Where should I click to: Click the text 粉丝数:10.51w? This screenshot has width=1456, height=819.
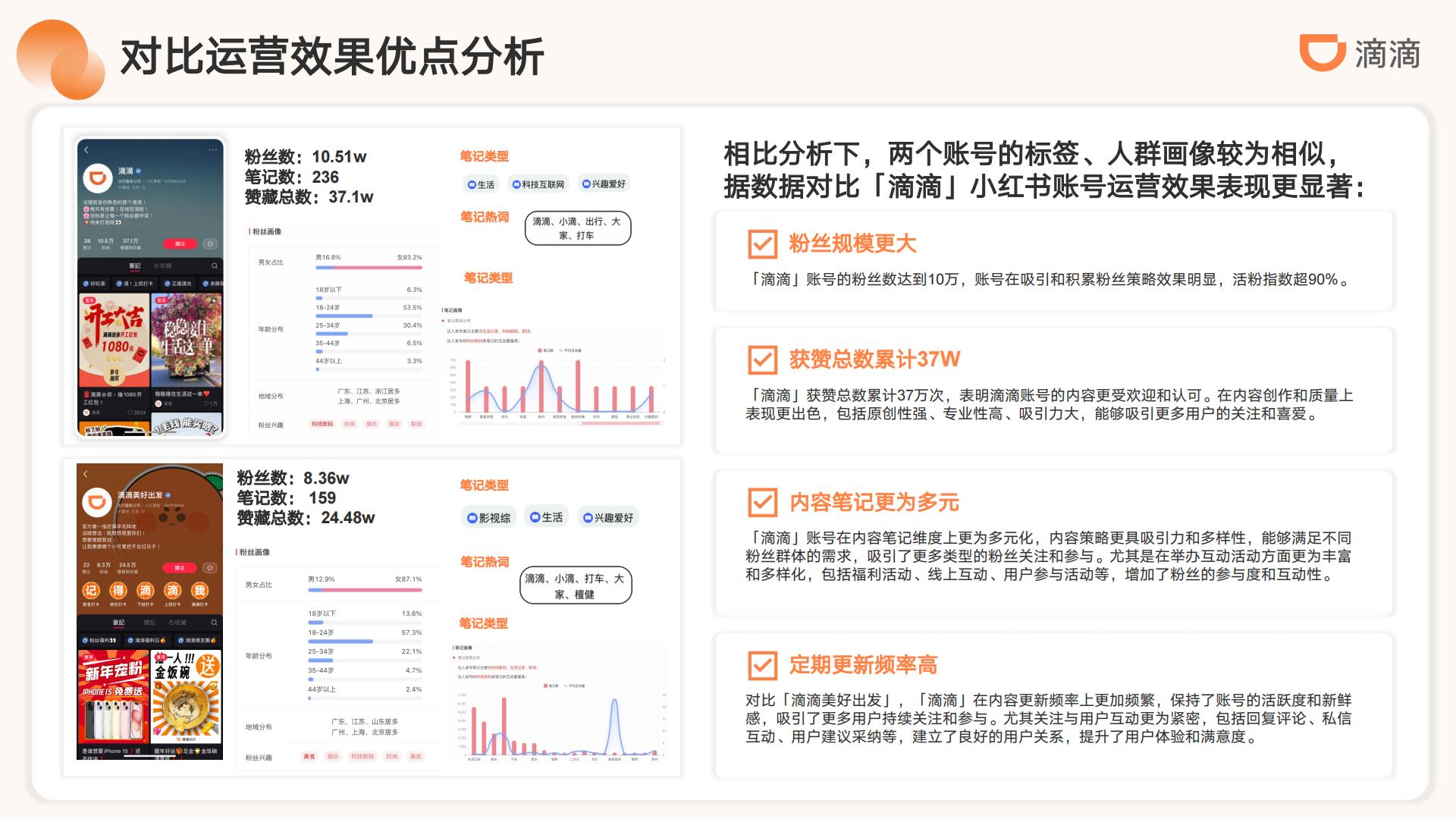coord(305,157)
